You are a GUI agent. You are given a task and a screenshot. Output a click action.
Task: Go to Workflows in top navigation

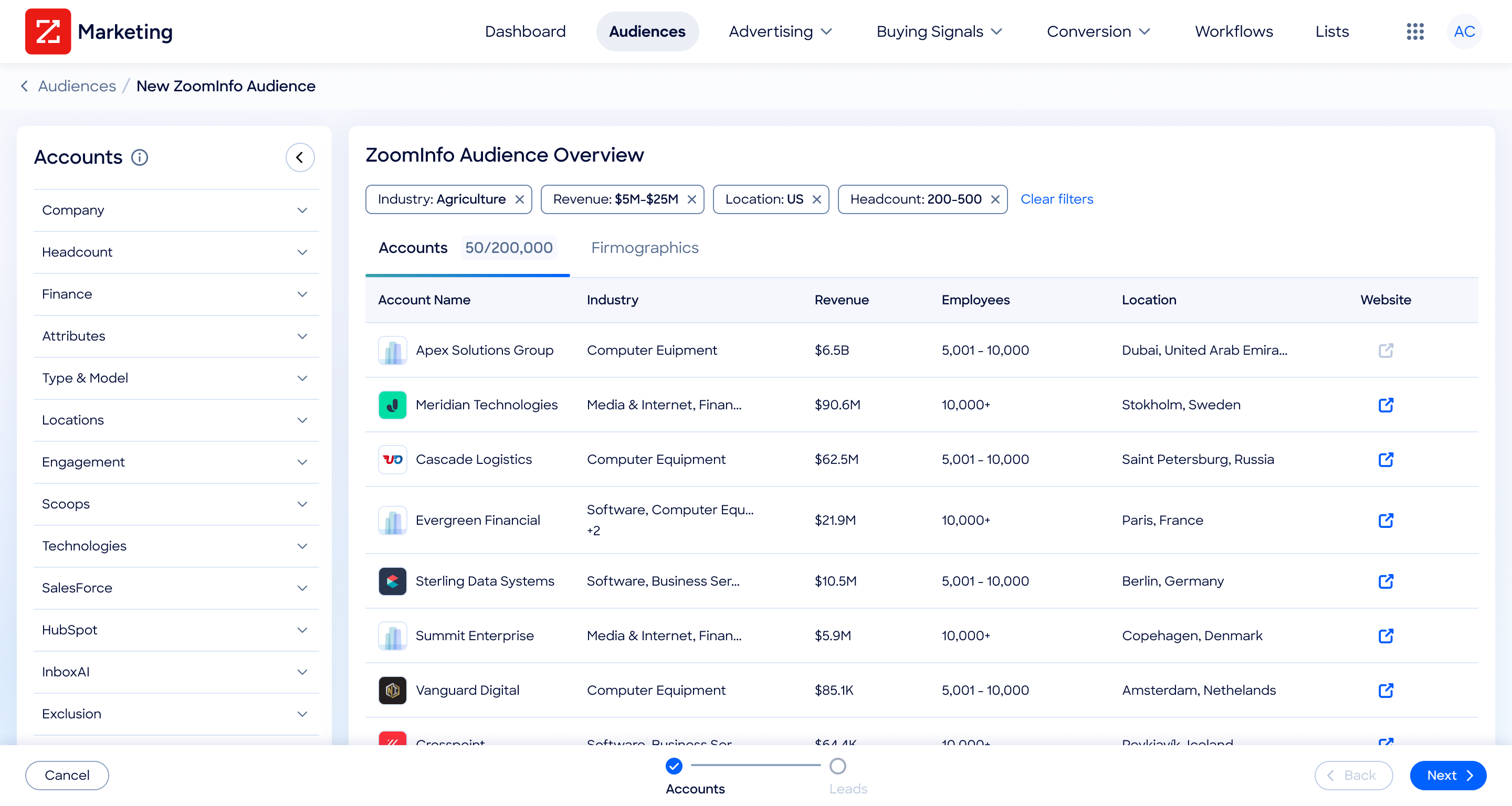1234,31
